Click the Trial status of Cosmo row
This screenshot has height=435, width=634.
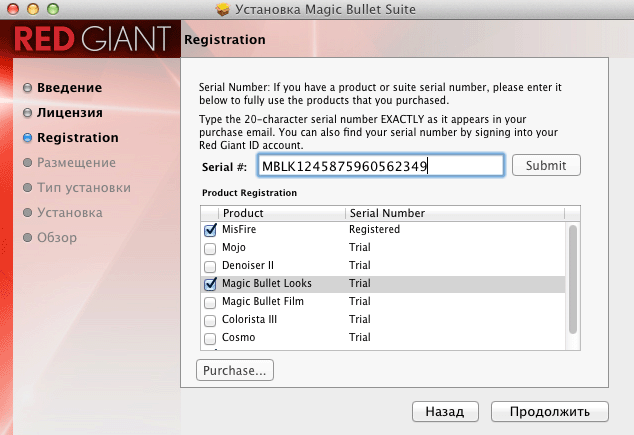pos(360,337)
